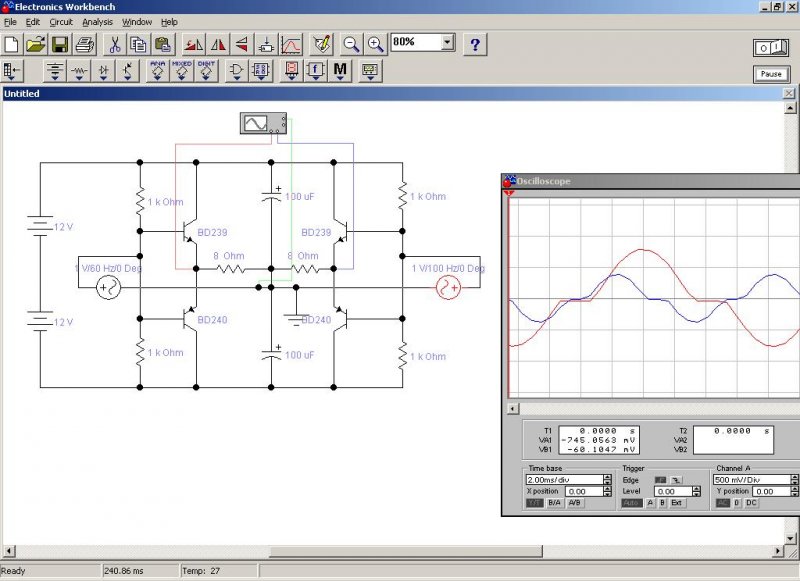Flip component vertically icon

coord(242,45)
